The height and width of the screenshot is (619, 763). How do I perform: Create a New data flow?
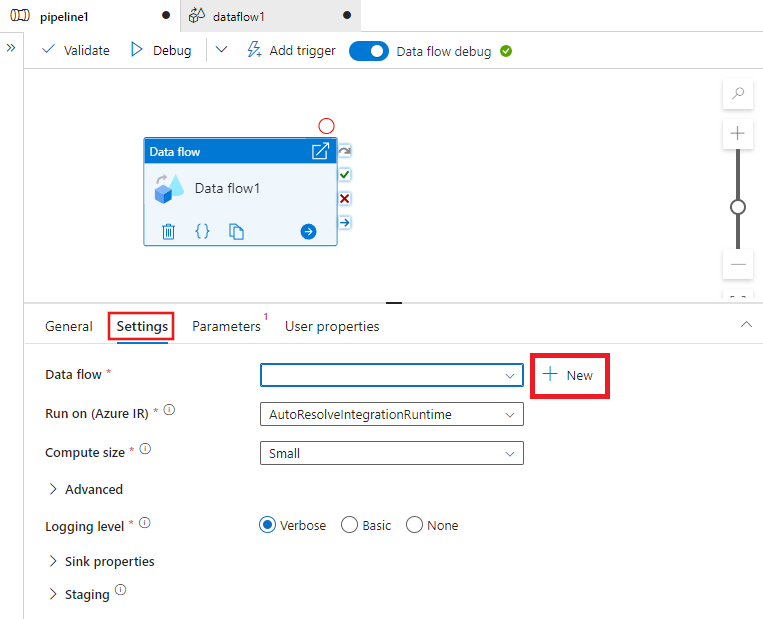[568, 375]
